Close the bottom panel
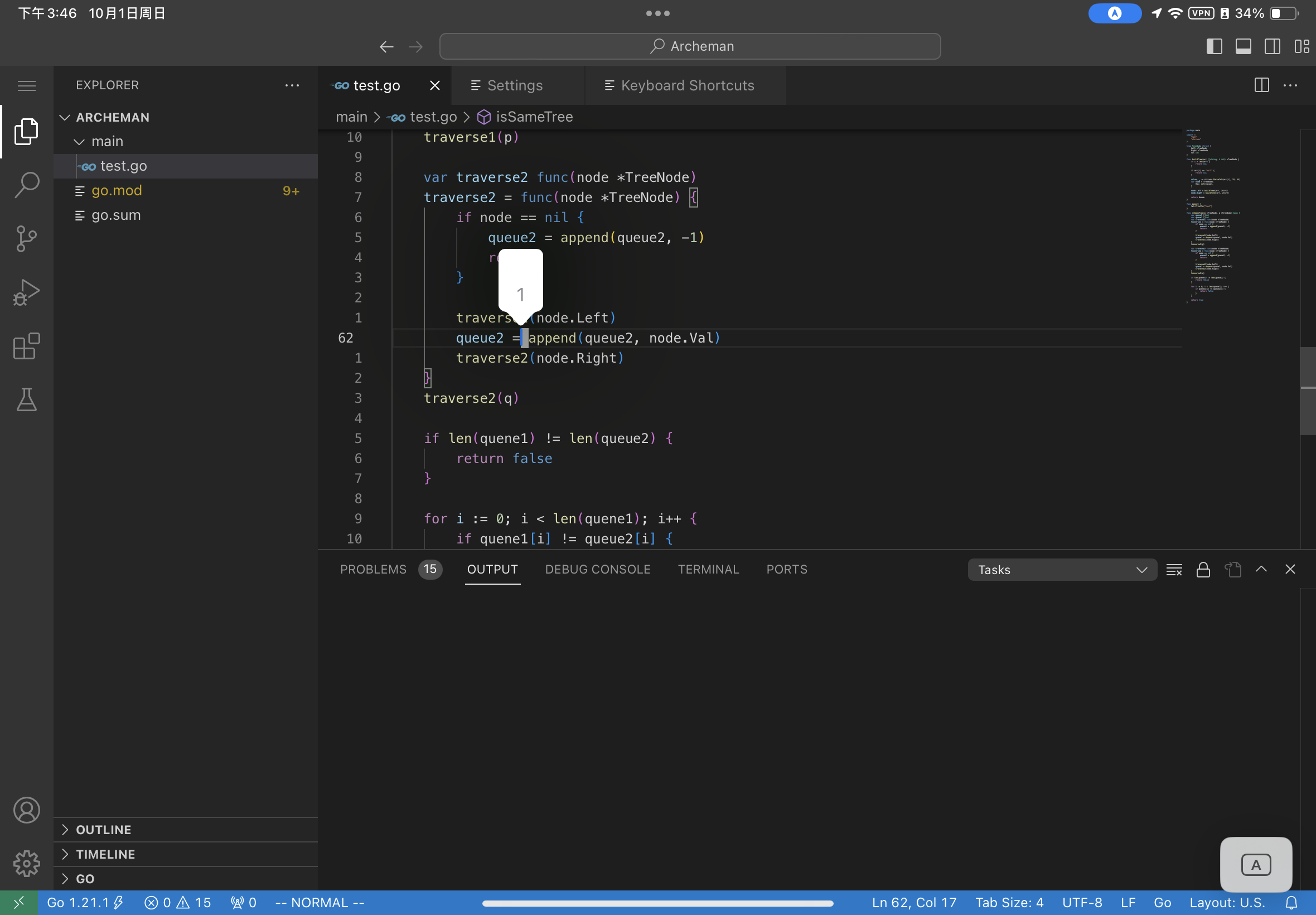Image resolution: width=1316 pixels, height=915 pixels. click(x=1290, y=569)
